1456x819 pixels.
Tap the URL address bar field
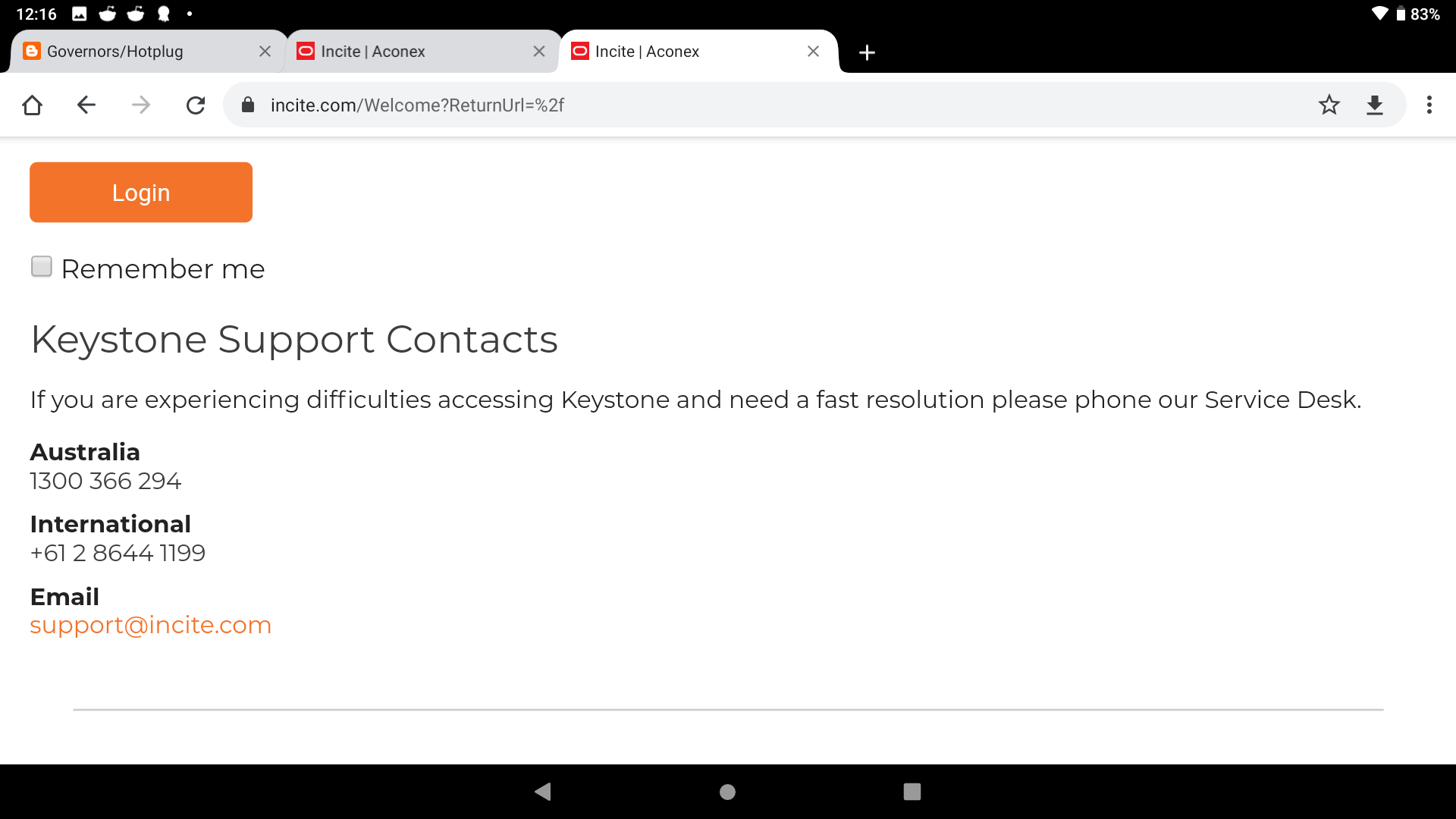pos(758,105)
